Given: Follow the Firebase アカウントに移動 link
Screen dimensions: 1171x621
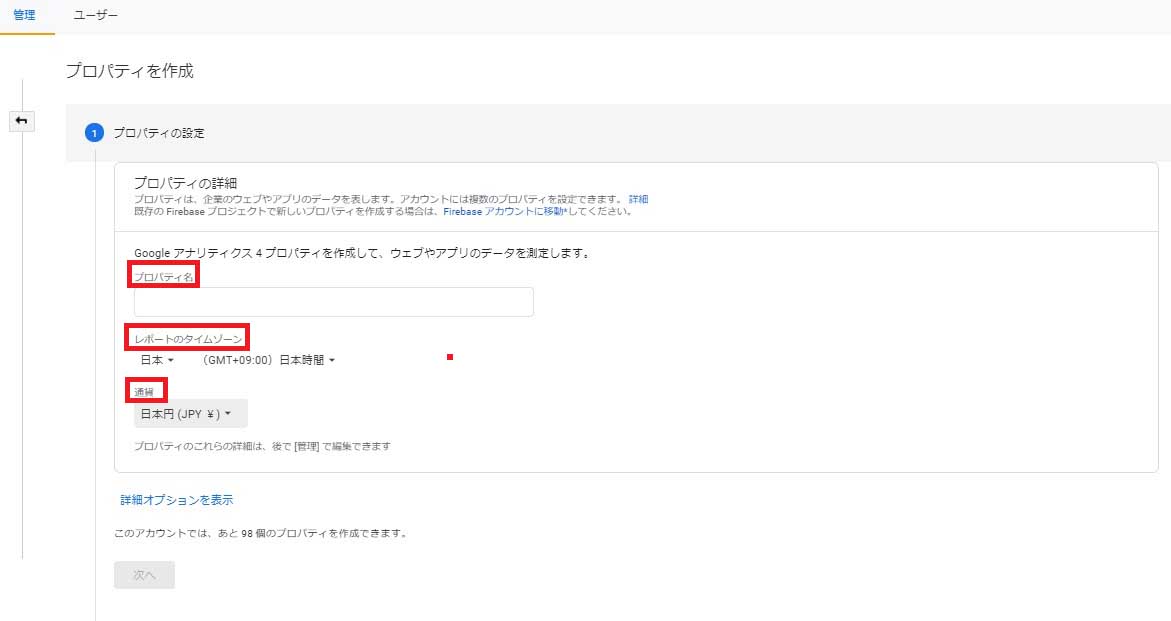Looking at the screenshot, I should (506, 211).
